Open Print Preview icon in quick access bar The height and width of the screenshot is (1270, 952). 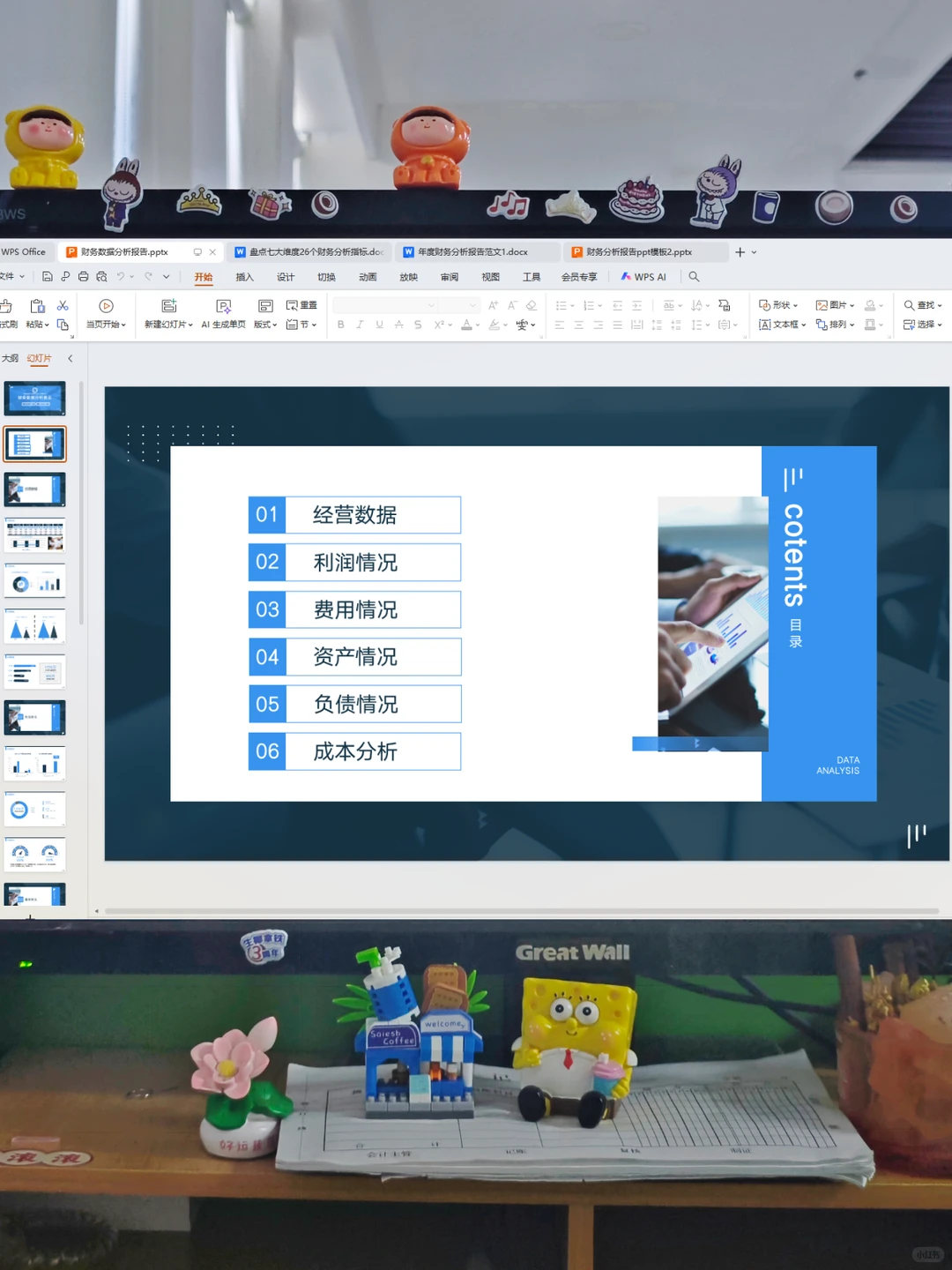pos(101,277)
